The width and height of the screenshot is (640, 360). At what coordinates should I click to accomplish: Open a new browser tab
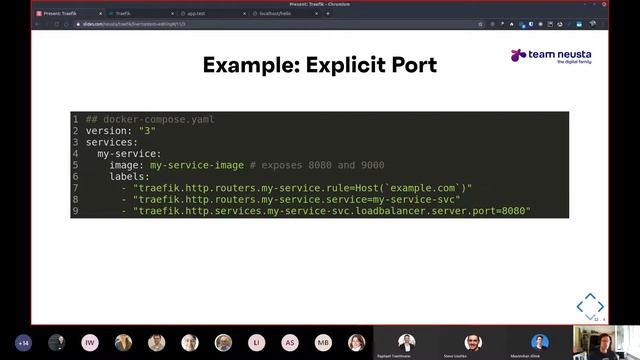[x=328, y=13]
